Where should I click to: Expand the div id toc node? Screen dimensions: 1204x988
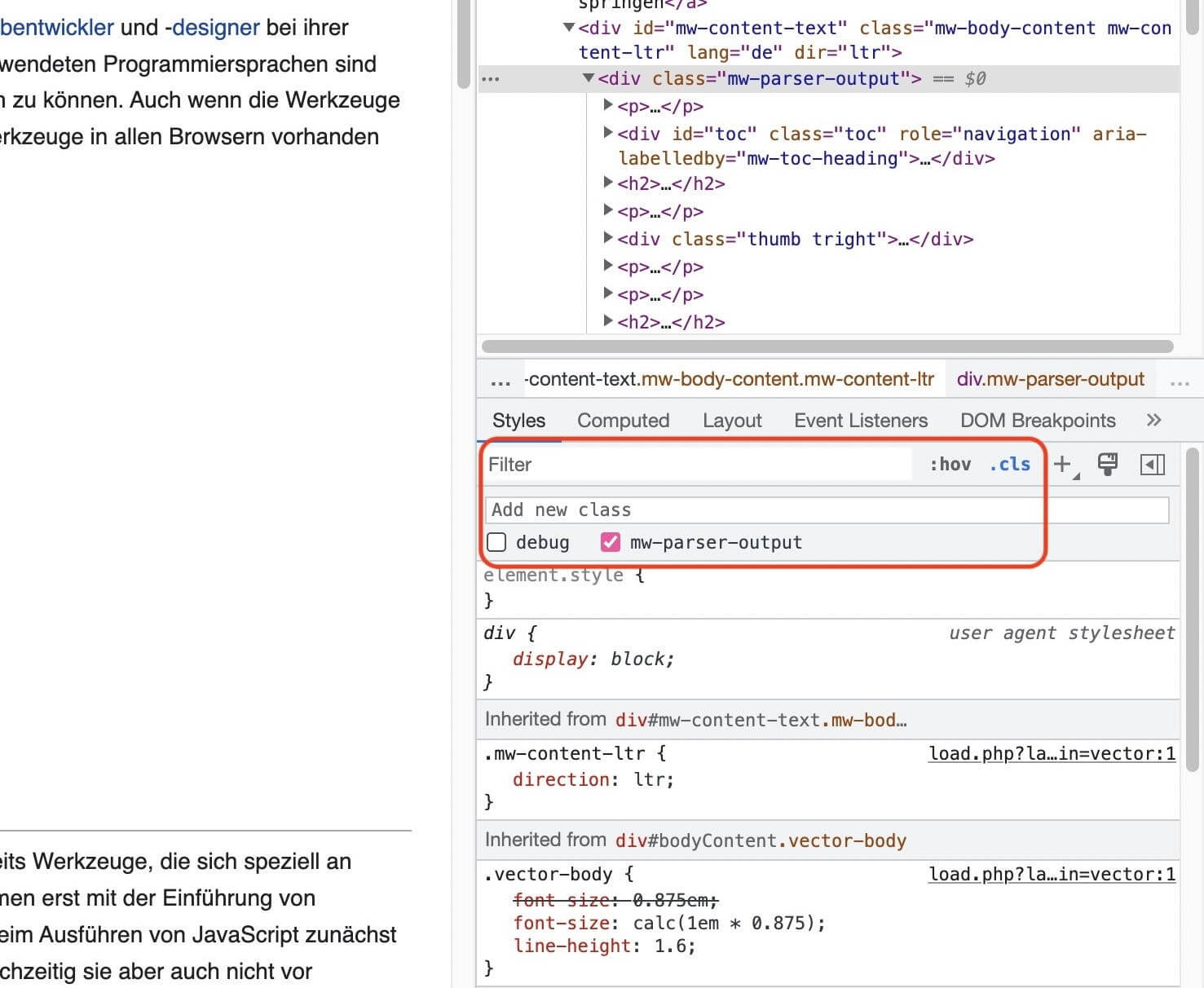click(608, 132)
